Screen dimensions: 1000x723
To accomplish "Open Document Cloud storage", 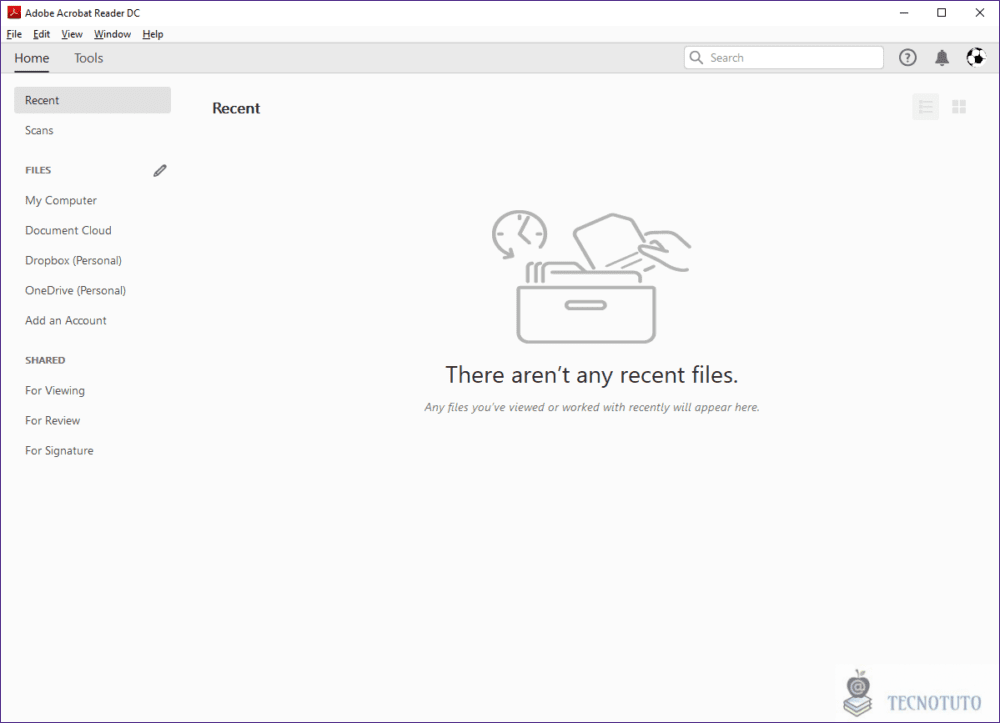I will (68, 230).
